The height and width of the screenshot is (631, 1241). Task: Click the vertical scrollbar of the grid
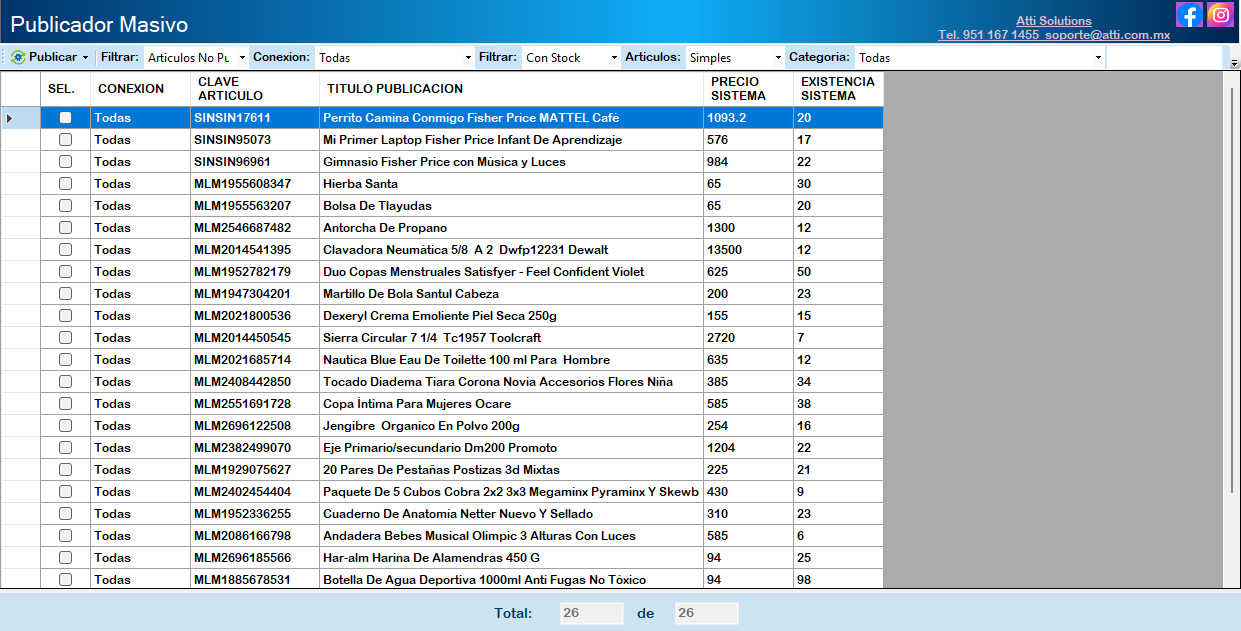[1231, 300]
